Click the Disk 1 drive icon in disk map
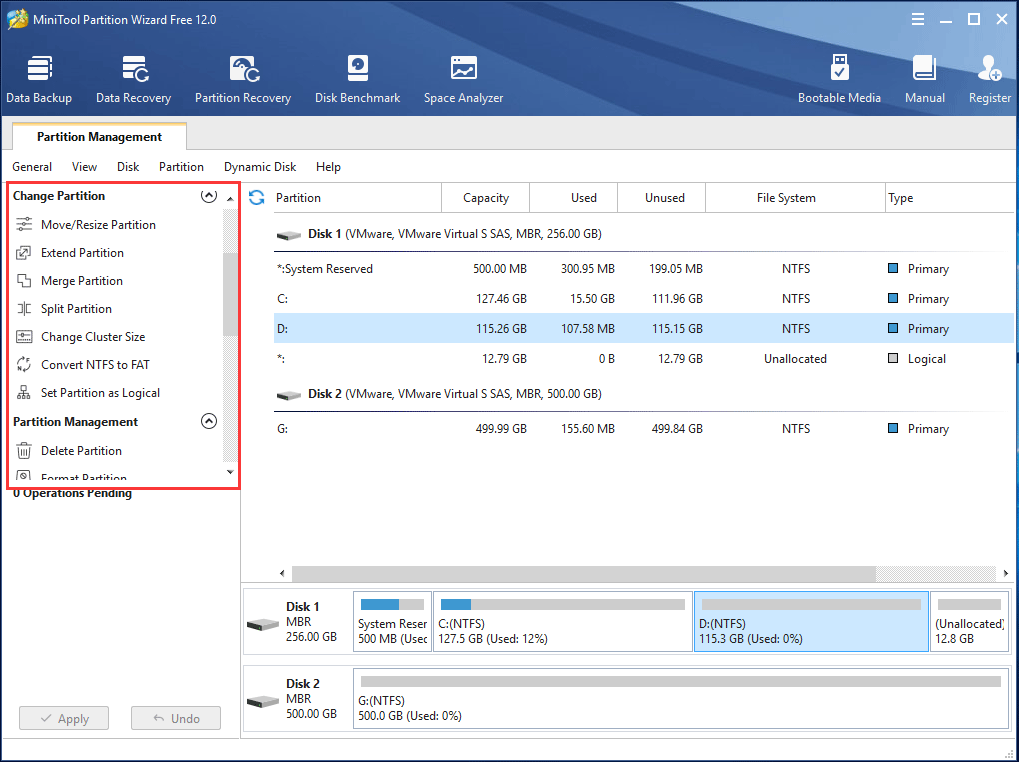Screen dimensions: 1019x762 coord(263,624)
